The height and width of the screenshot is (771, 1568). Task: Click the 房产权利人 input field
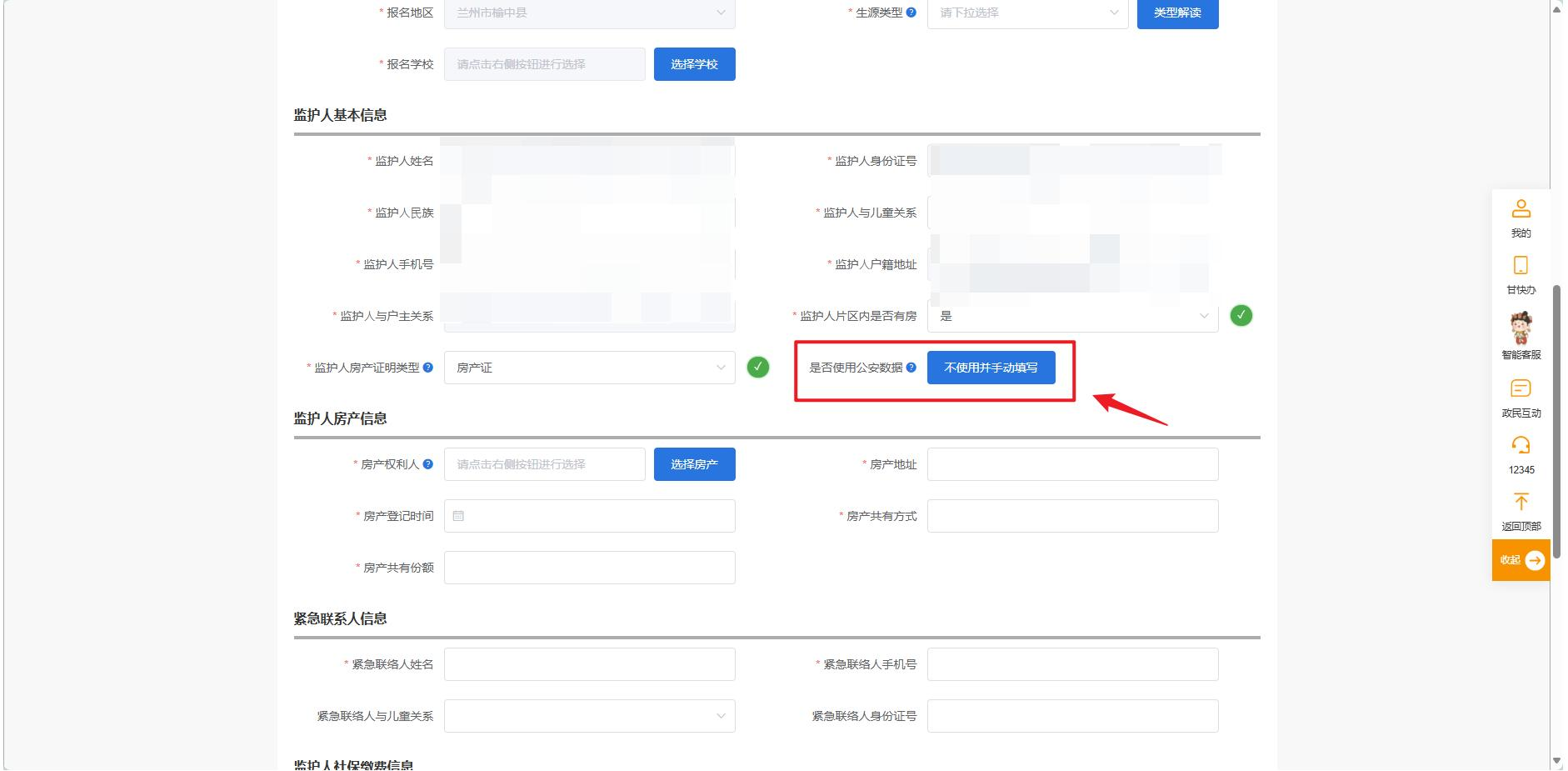[x=545, y=464]
